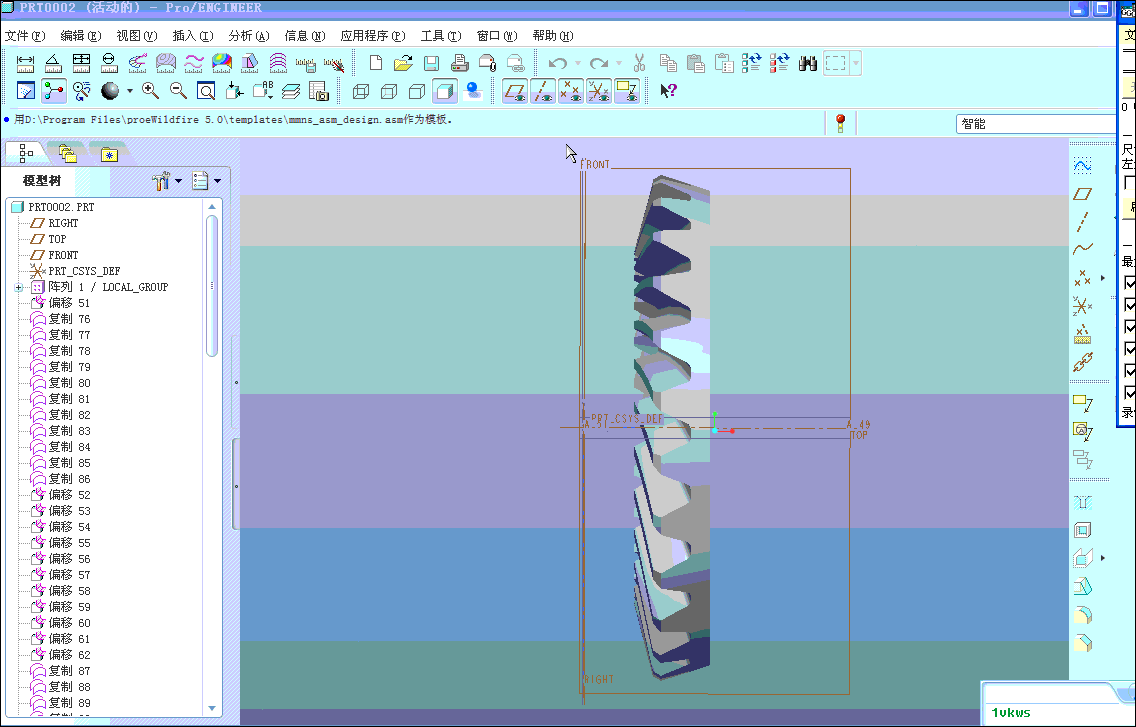Open the 编辑(E) menu

pos(80,36)
